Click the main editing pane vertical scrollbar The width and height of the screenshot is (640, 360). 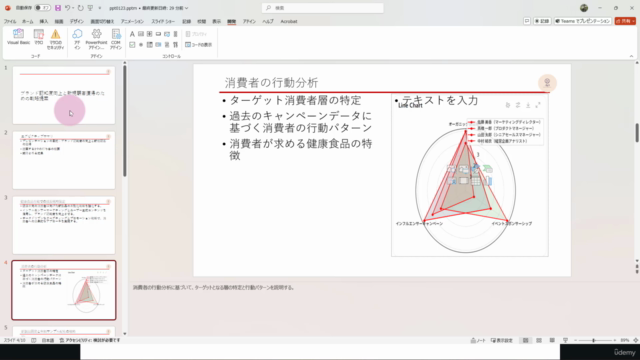637,133
